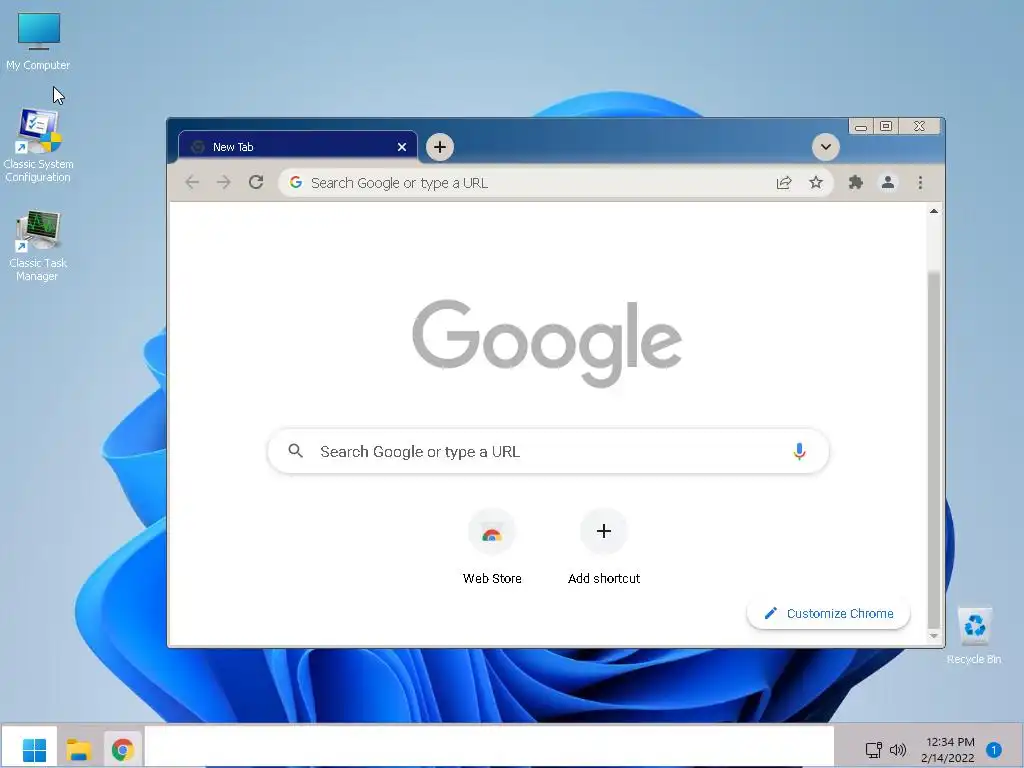Image resolution: width=1024 pixels, height=768 pixels.
Task: Open File Explorer from the taskbar
Action: tap(78, 749)
